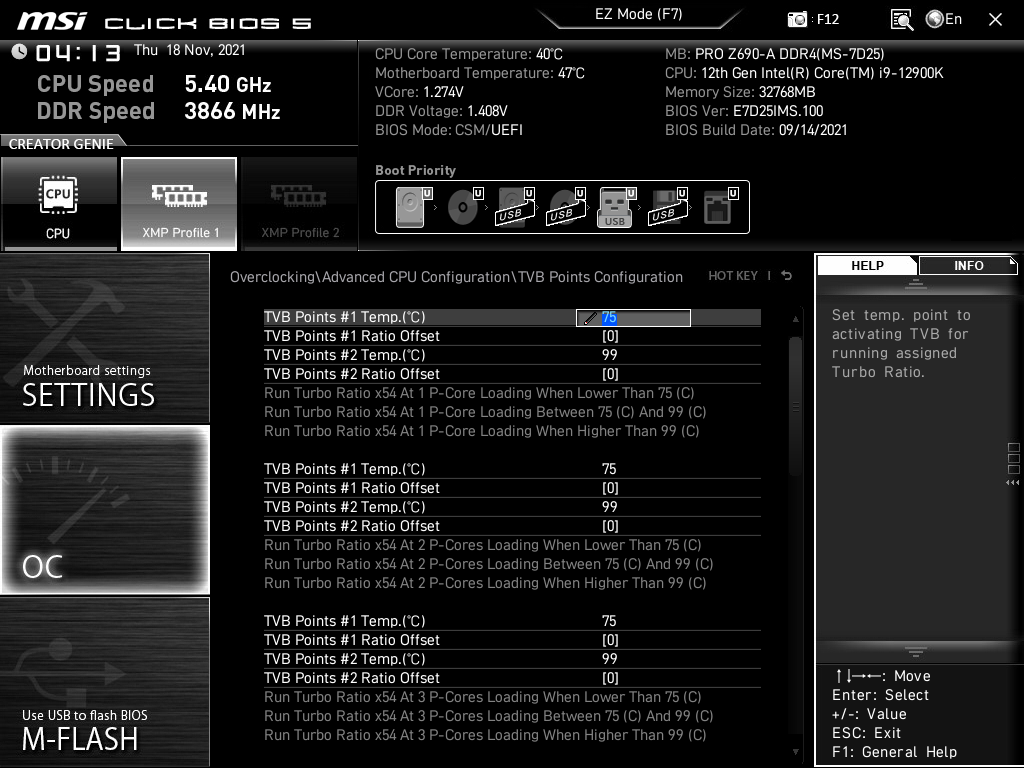The width and height of the screenshot is (1024, 768).
Task: Enable XMP Profile 2
Action: click(300, 204)
